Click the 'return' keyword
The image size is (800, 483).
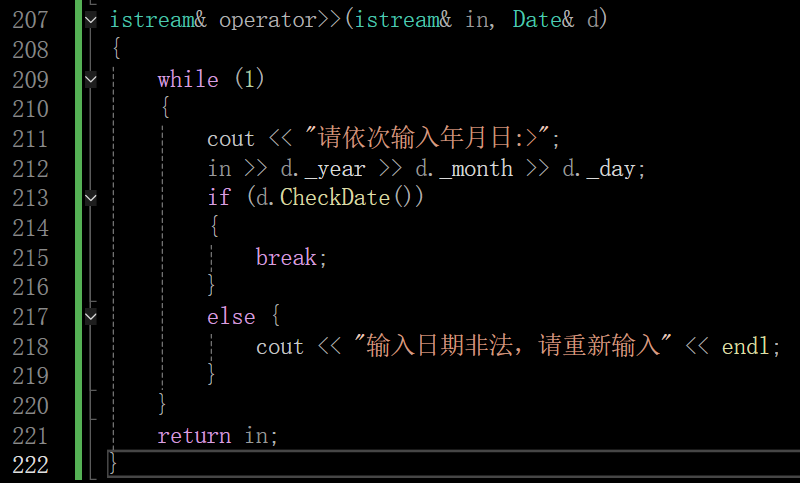click(x=194, y=436)
